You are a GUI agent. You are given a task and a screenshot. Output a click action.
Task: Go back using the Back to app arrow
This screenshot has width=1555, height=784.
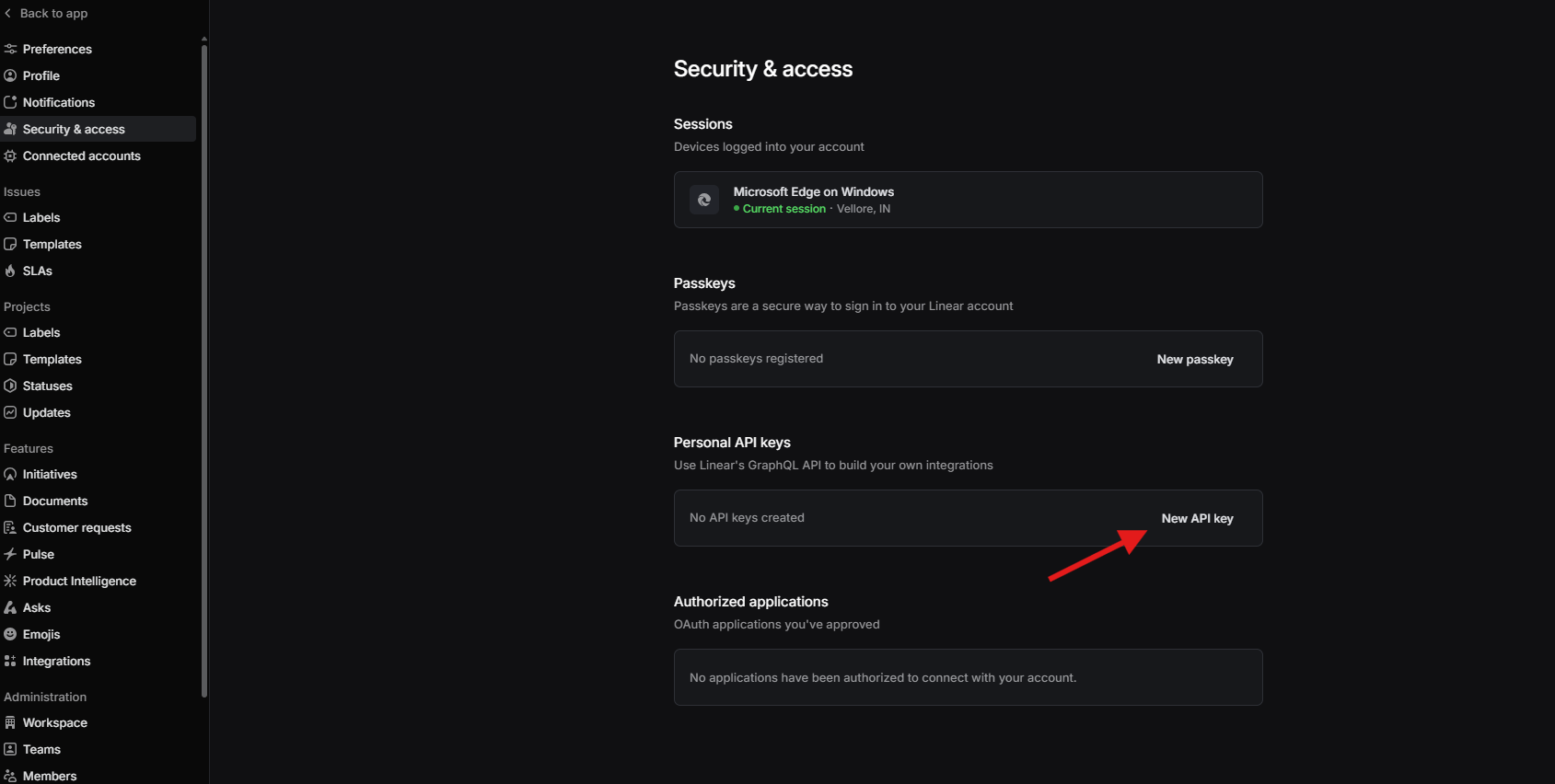tap(8, 13)
